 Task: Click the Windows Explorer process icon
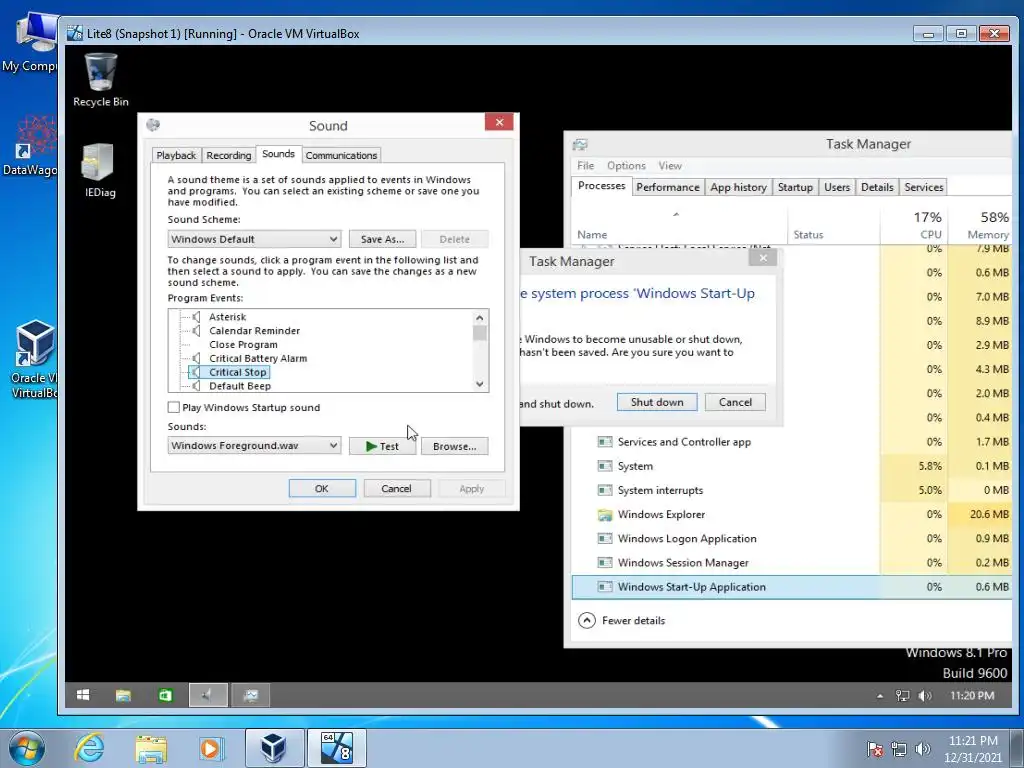coord(605,515)
